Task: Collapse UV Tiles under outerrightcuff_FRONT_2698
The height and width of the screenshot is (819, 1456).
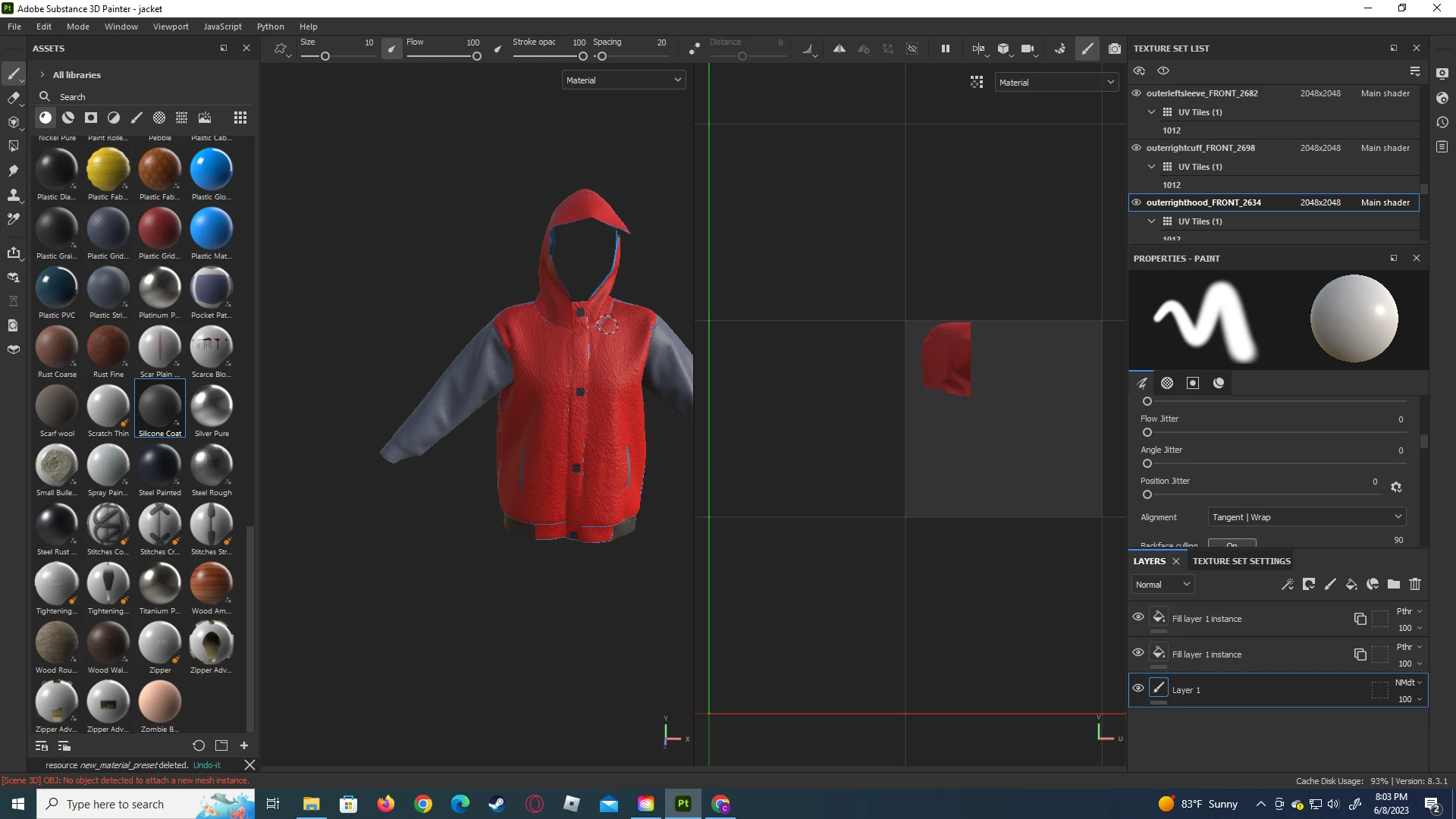Action: (x=1152, y=167)
